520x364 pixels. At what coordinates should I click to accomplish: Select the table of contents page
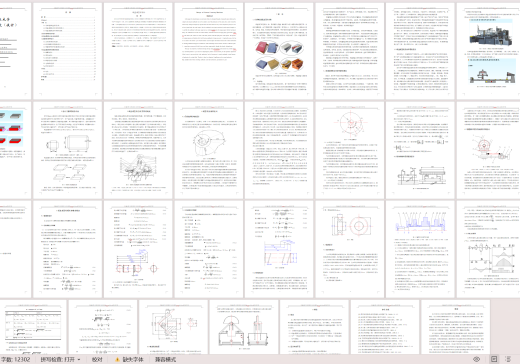coord(67,51)
